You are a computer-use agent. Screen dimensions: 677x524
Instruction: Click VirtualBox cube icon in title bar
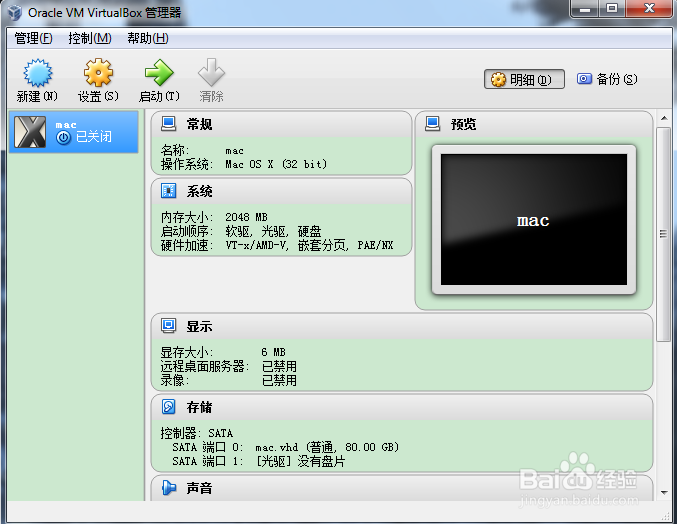coord(14,13)
